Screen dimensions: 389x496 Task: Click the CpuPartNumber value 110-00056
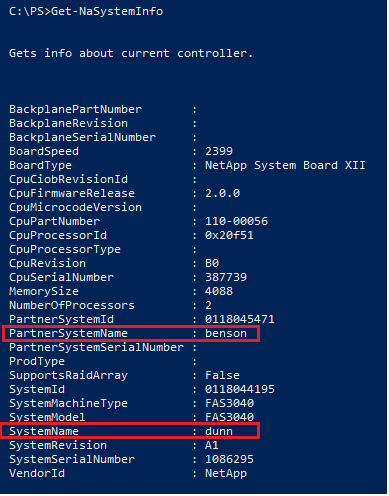(x=236, y=221)
